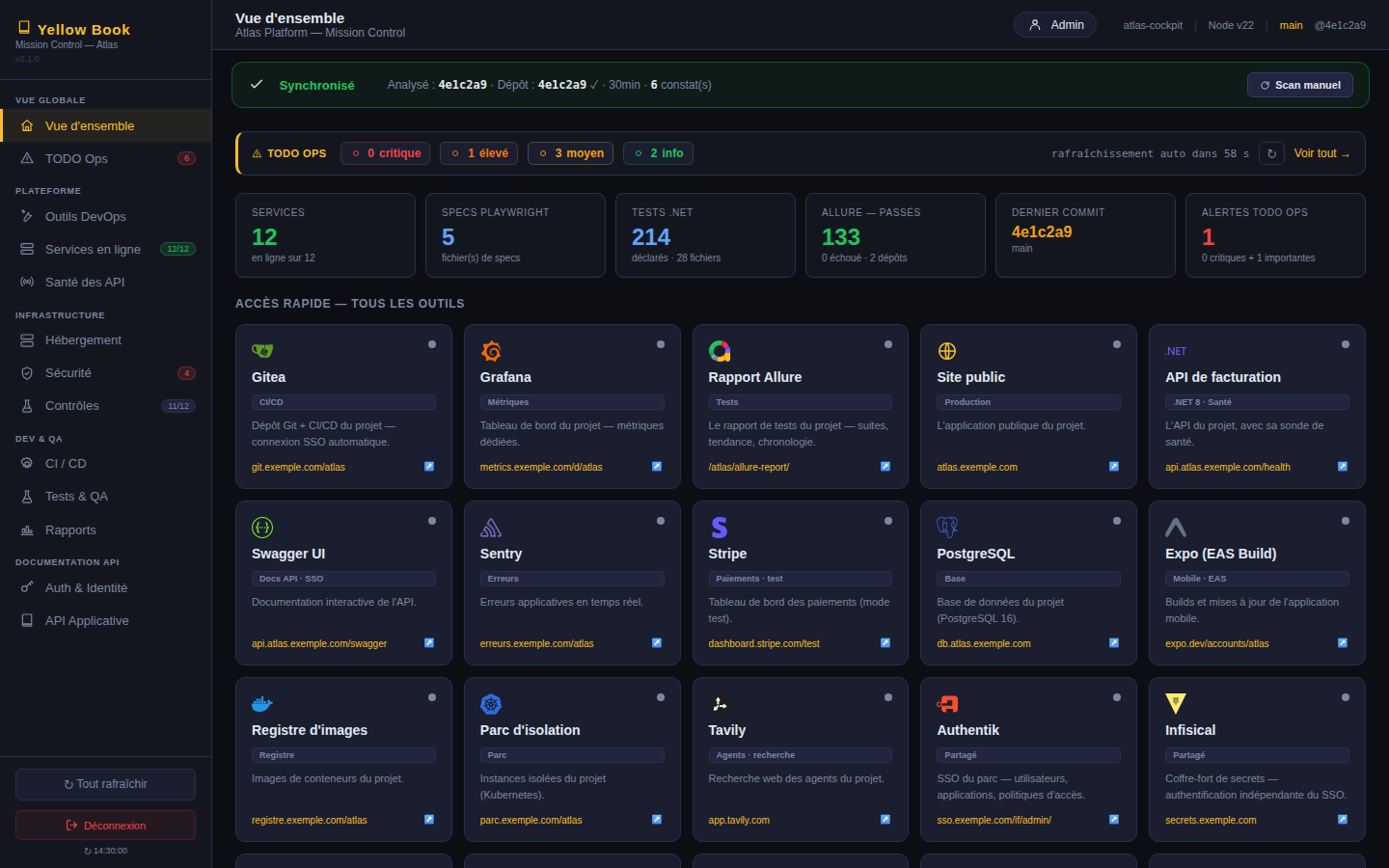Screen dimensions: 1389x868
Task: Click the Déconnexion button
Action: (105, 826)
